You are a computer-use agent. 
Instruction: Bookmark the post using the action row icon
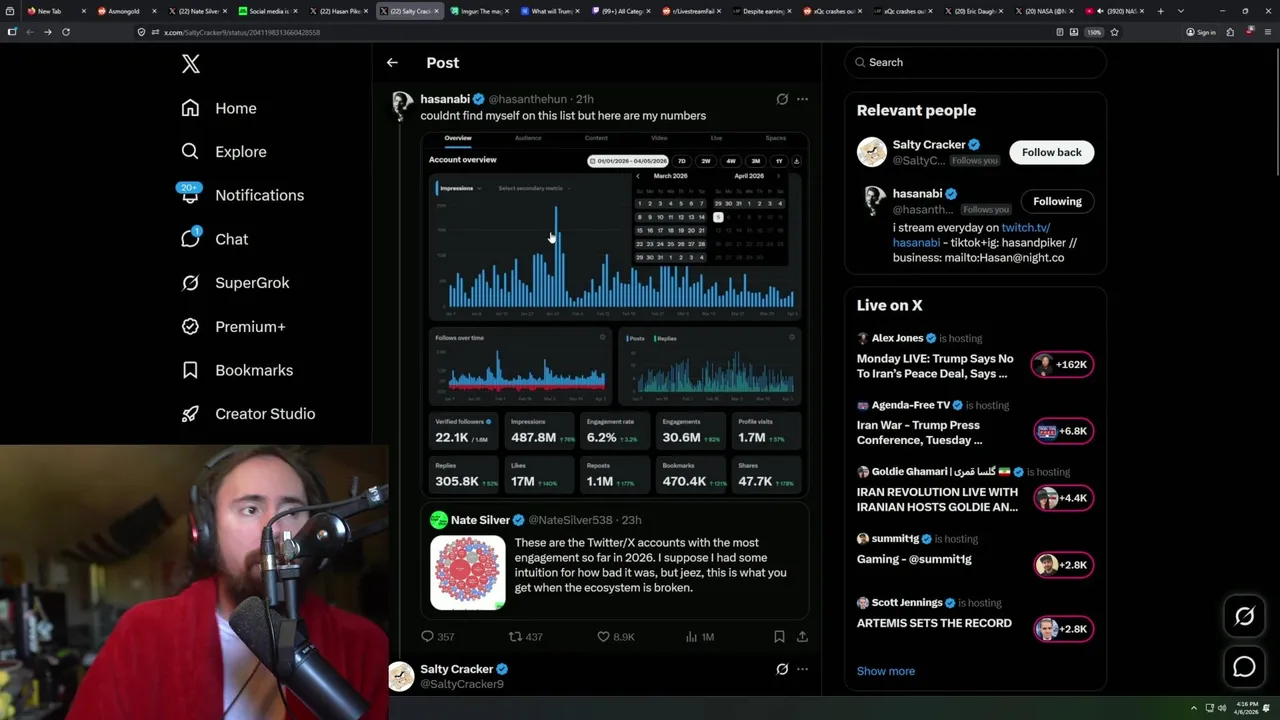coord(779,636)
